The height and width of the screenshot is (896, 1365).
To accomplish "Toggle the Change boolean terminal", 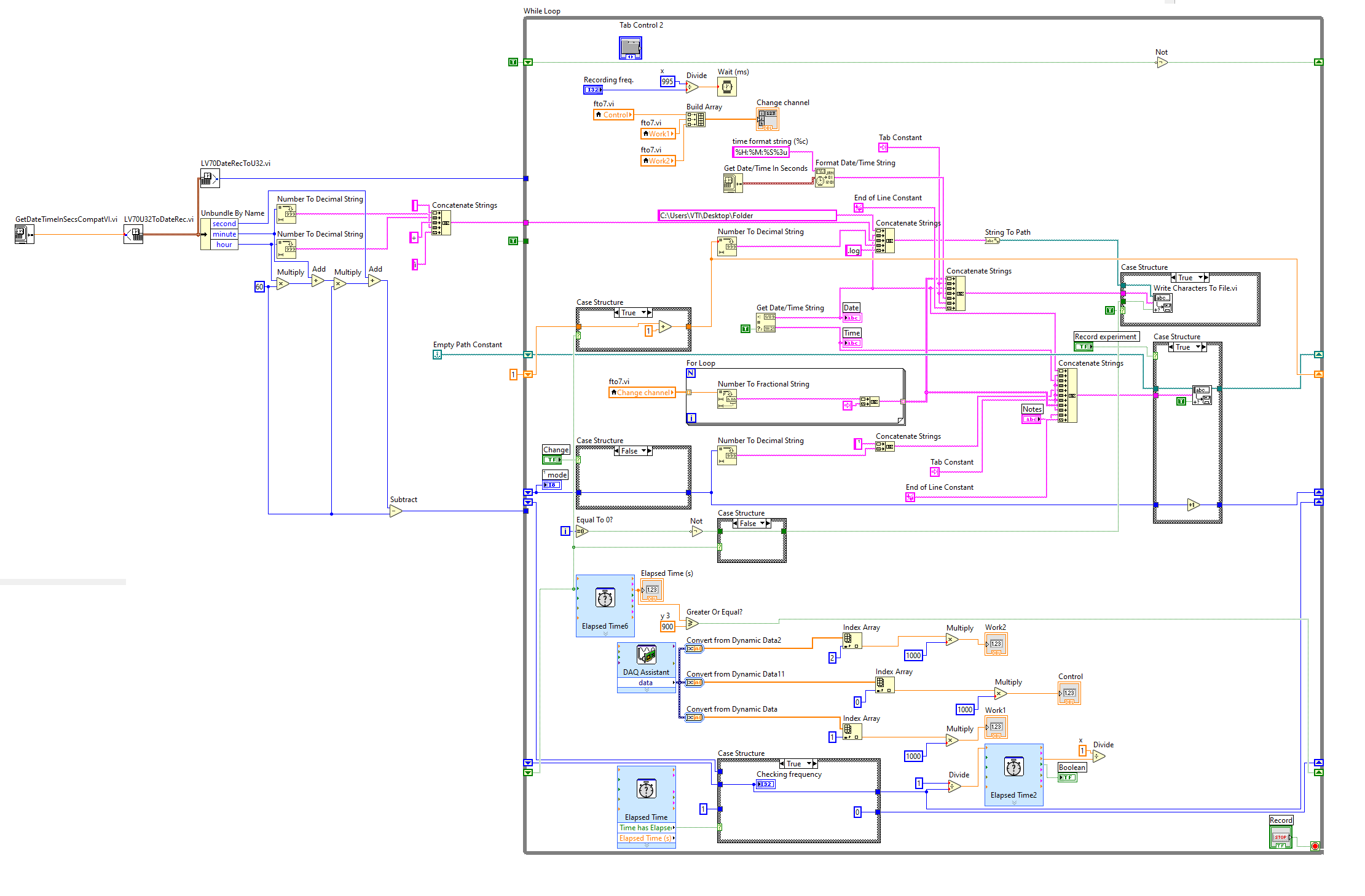I will pyautogui.click(x=552, y=460).
